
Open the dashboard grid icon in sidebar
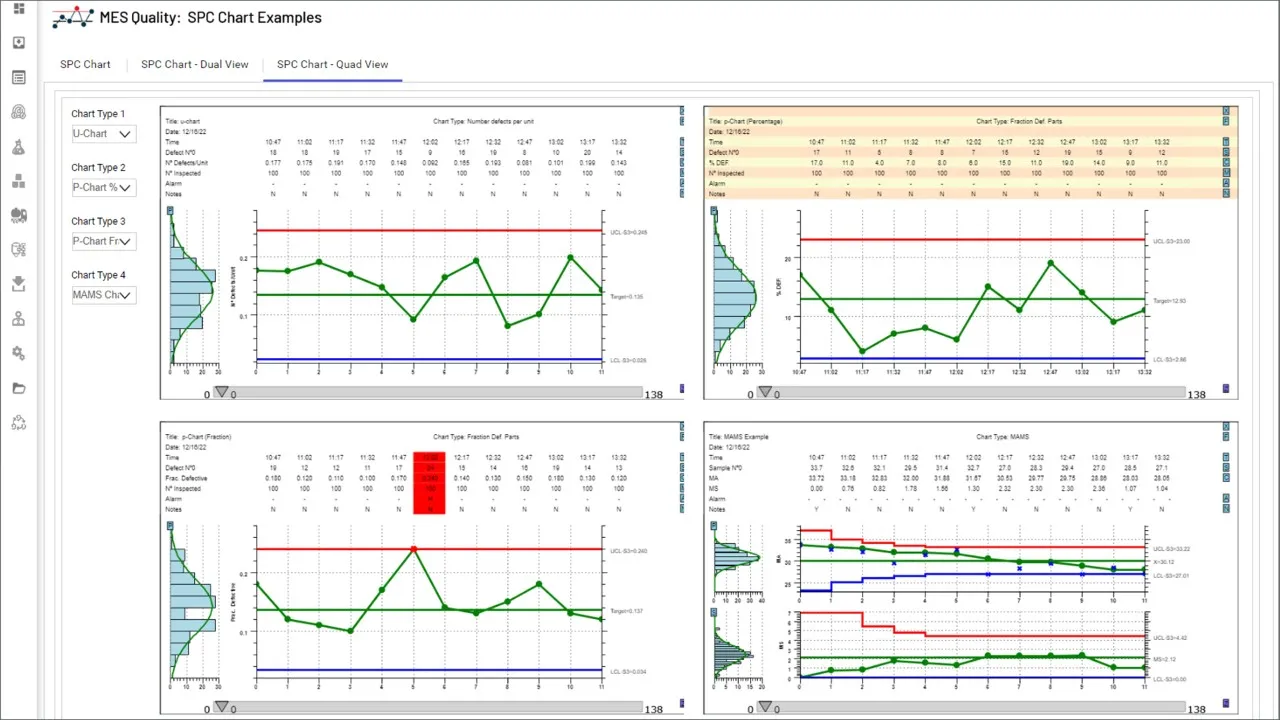coord(19,9)
